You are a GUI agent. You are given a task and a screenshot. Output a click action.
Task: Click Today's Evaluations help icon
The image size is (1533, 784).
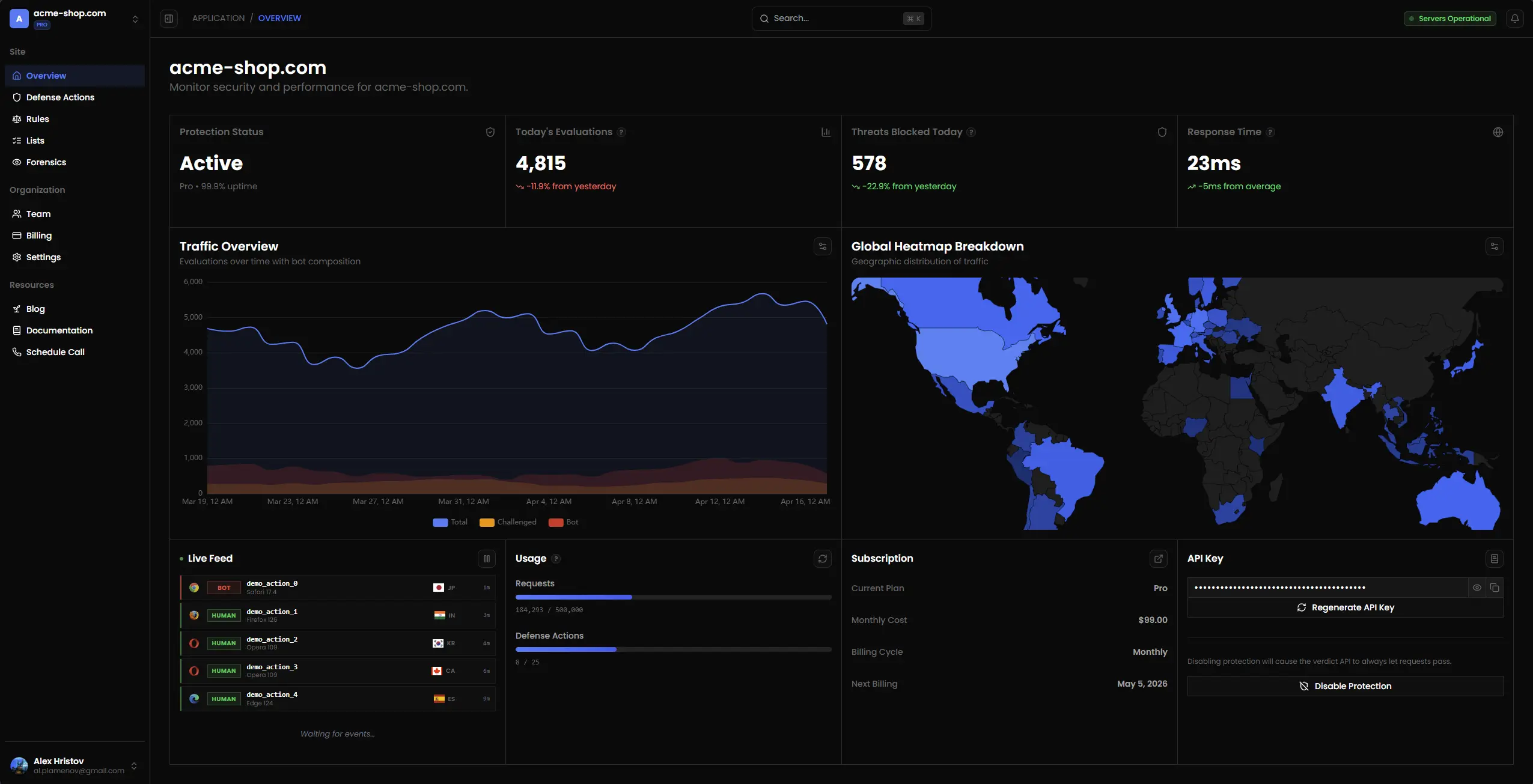click(x=621, y=132)
